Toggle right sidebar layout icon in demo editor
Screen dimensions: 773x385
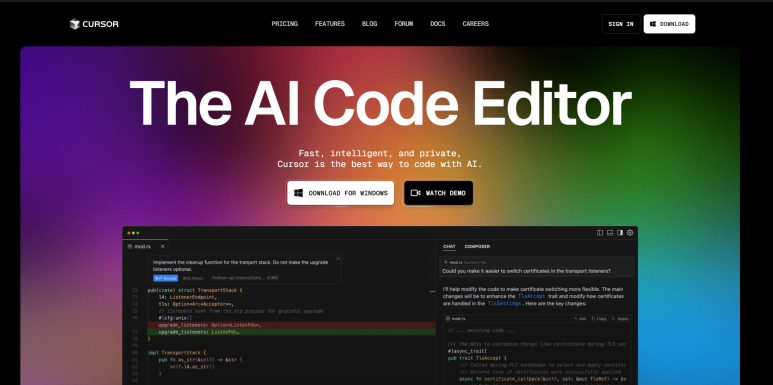pyautogui.click(x=620, y=233)
